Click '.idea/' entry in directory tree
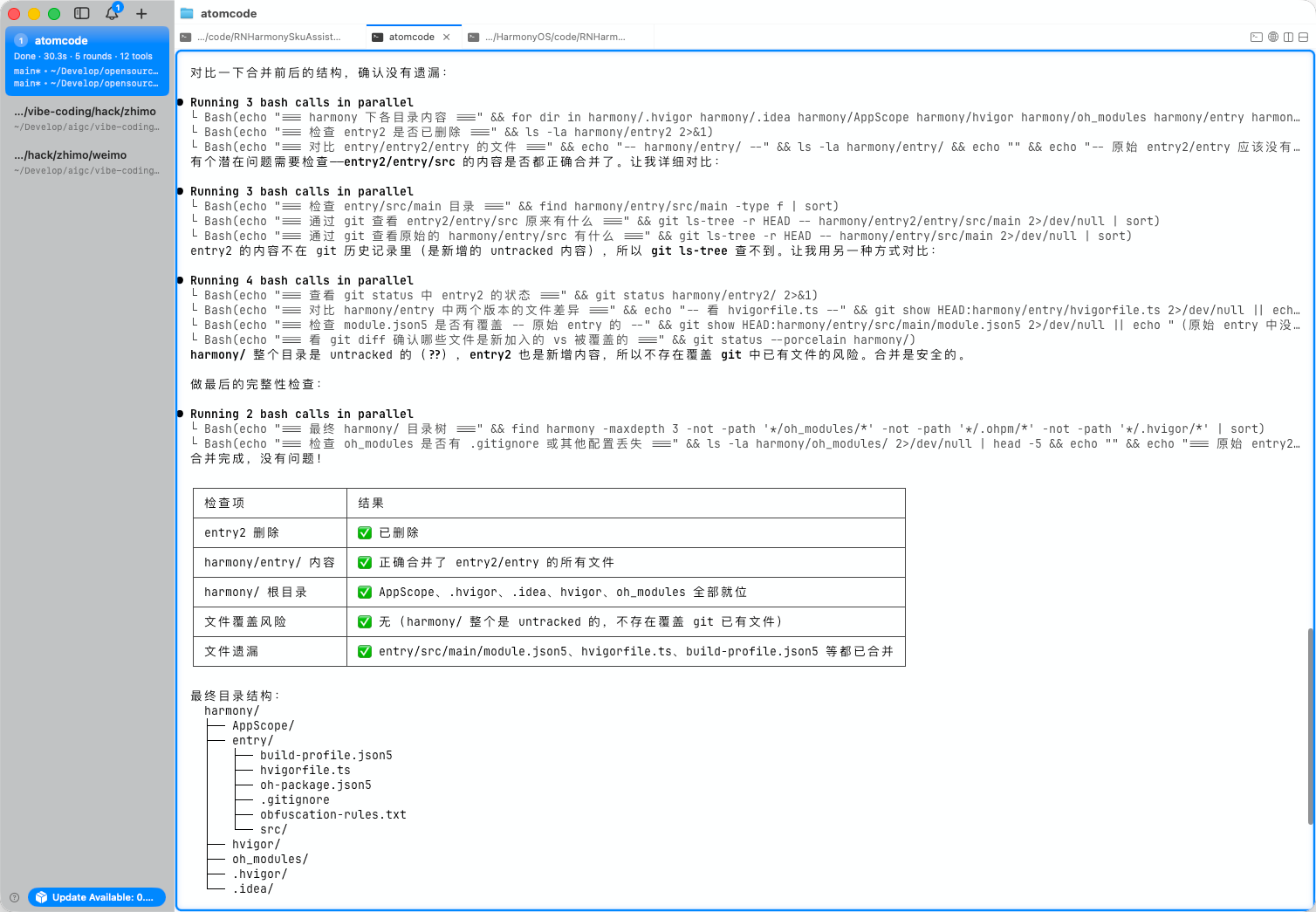Viewport: 1316px width, 912px height. [x=253, y=889]
